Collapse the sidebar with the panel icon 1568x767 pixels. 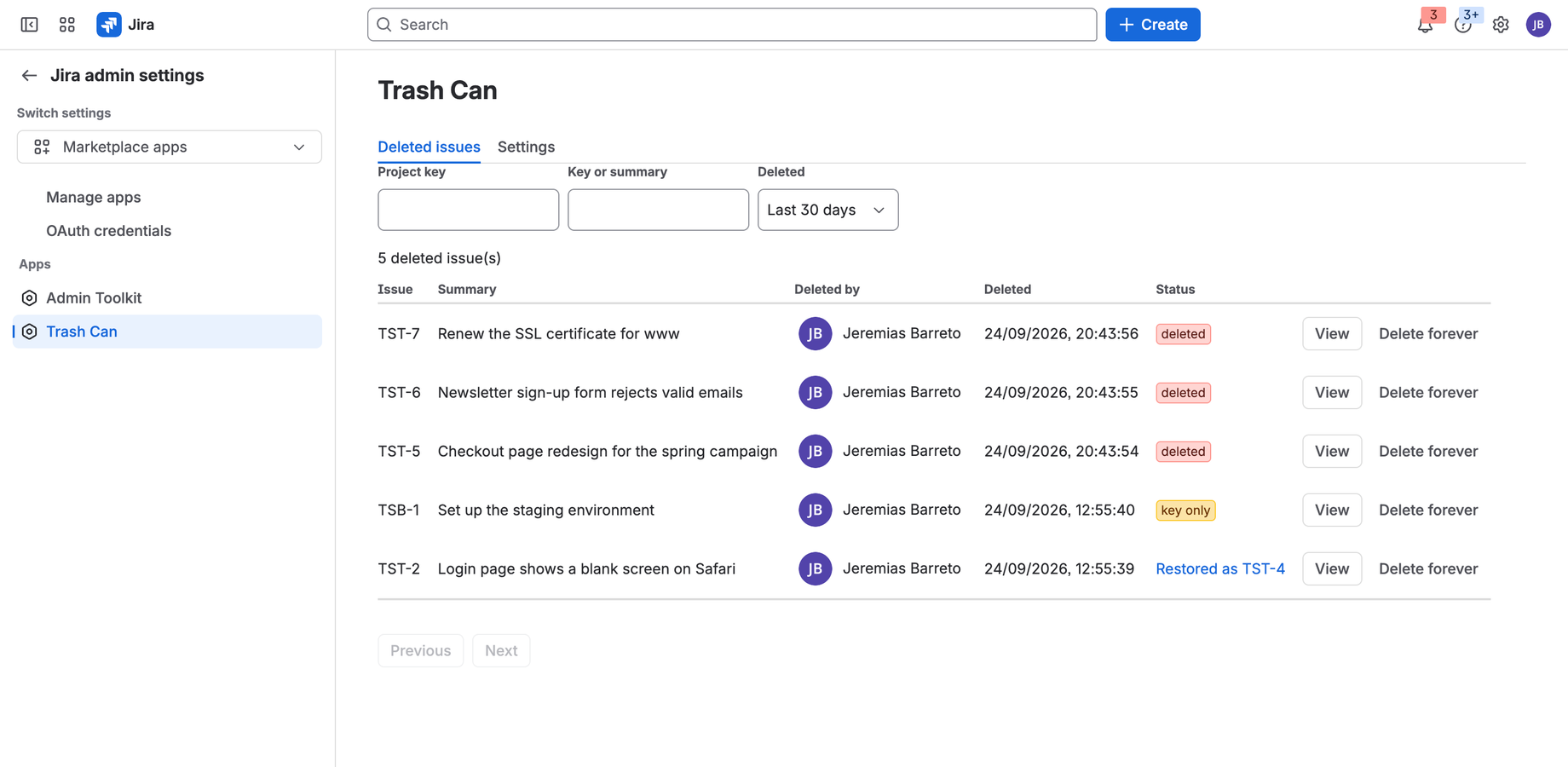(29, 25)
